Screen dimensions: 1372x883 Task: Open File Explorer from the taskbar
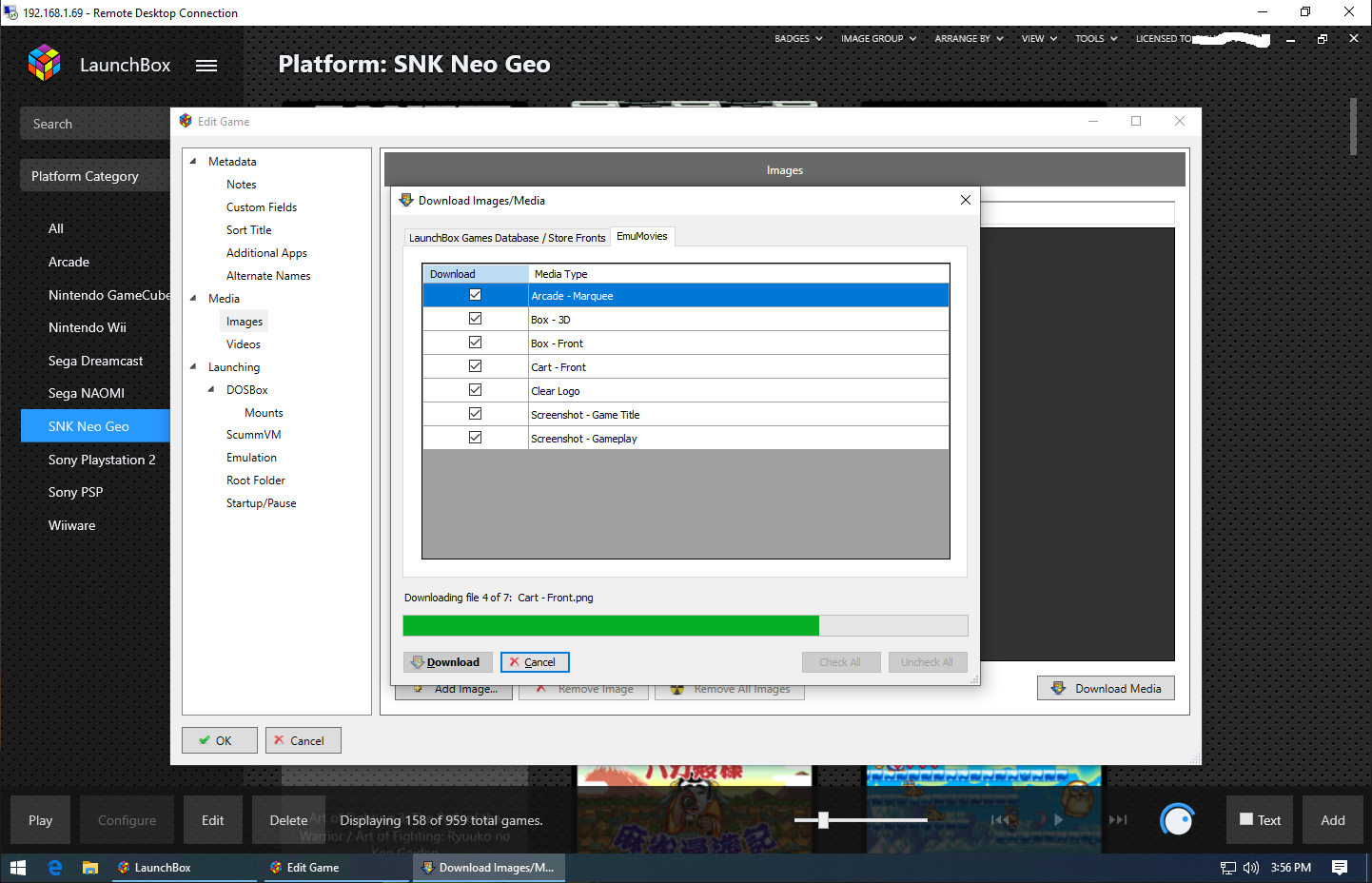coord(90,868)
